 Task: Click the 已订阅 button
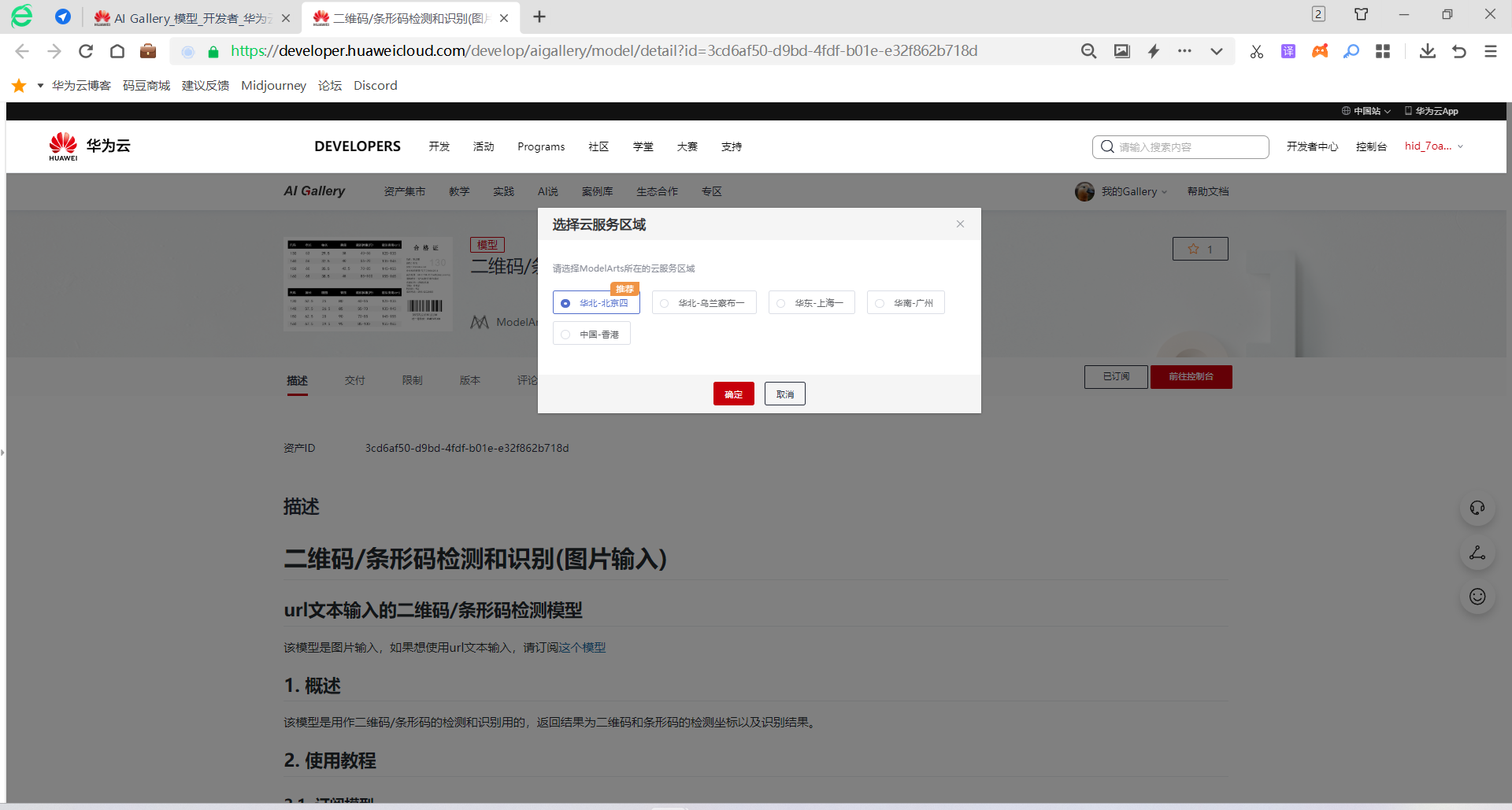pos(1116,377)
